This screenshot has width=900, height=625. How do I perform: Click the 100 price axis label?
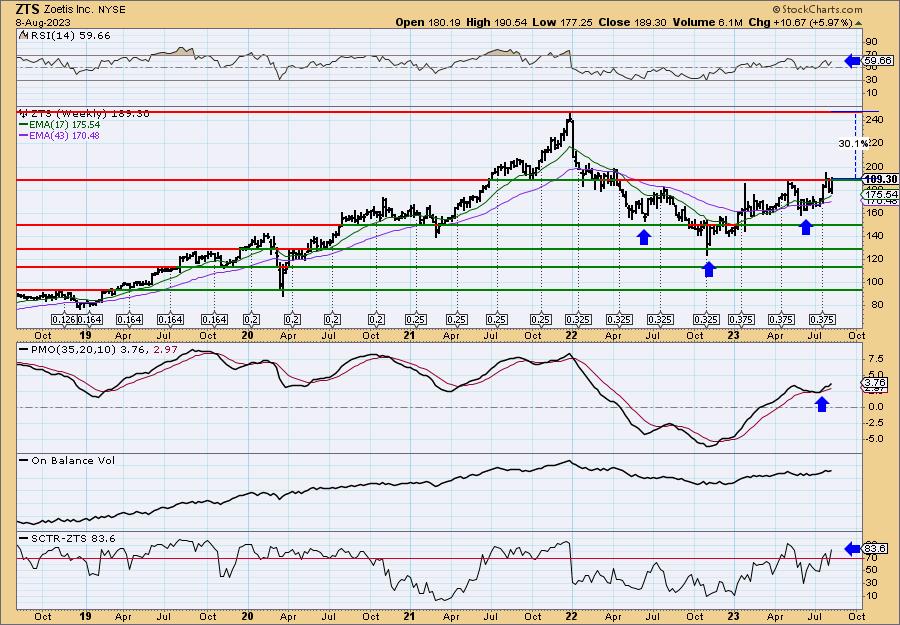(877, 281)
